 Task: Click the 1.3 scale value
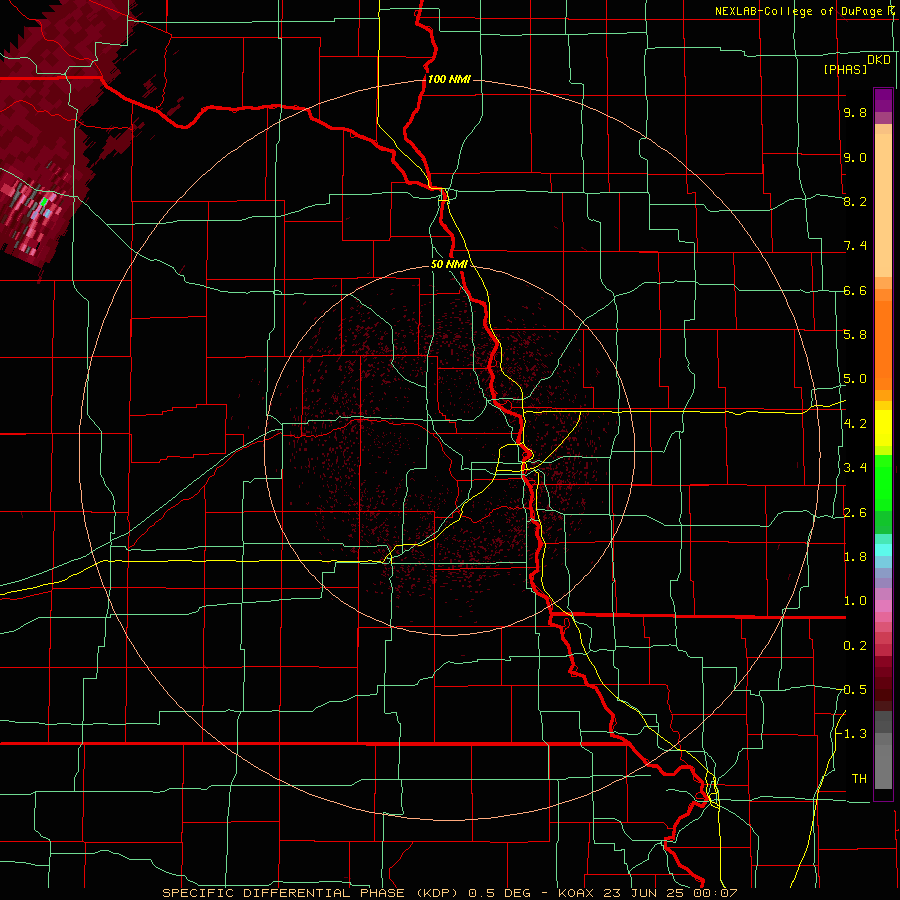[855, 734]
